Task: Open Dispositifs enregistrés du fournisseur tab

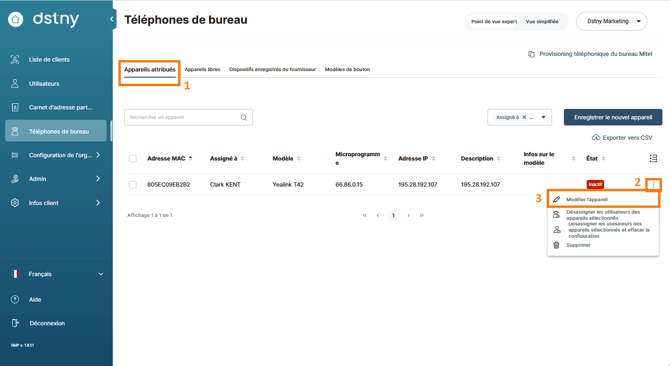Action: [x=272, y=69]
